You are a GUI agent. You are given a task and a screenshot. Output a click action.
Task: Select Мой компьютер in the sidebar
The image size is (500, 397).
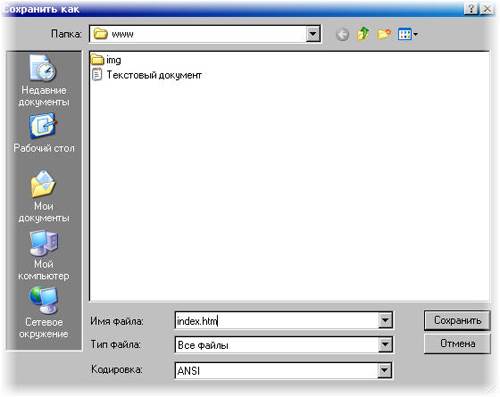[x=43, y=256]
